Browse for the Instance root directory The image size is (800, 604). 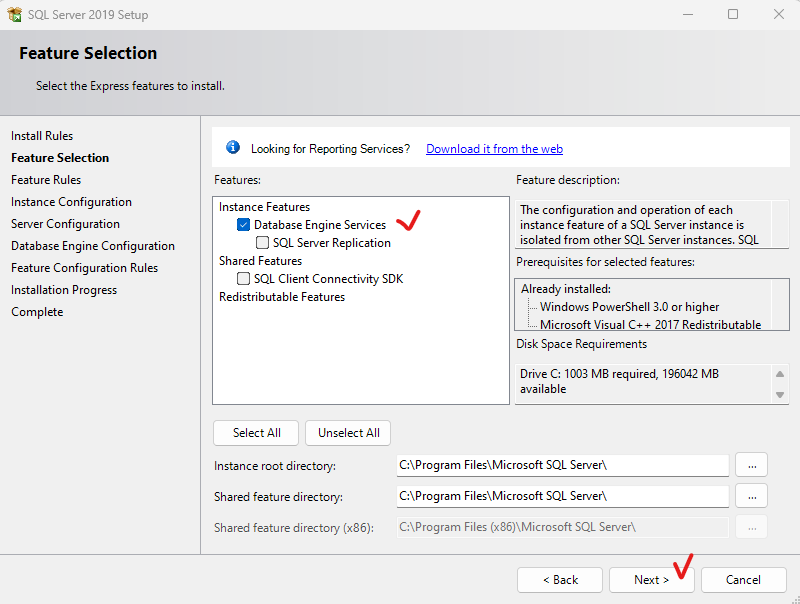pyautogui.click(x=752, y=465)
